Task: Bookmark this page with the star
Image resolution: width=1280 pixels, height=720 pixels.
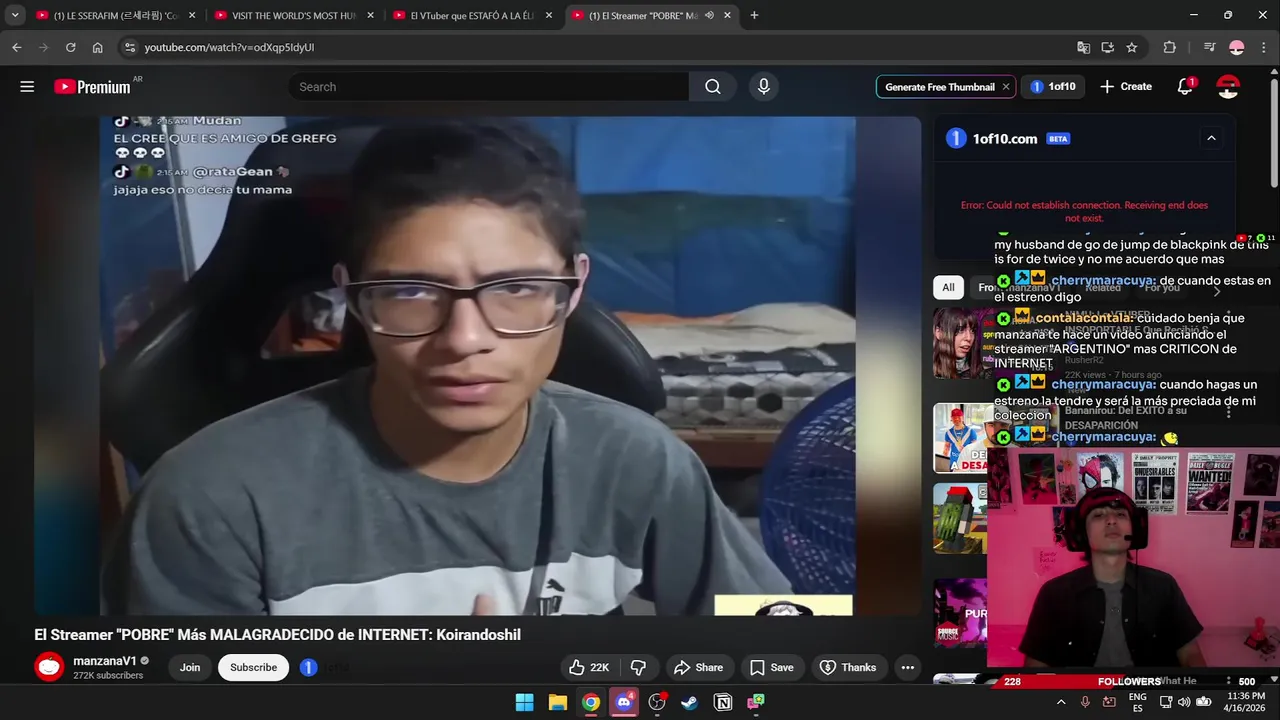Action: (x=1131, y=47)
